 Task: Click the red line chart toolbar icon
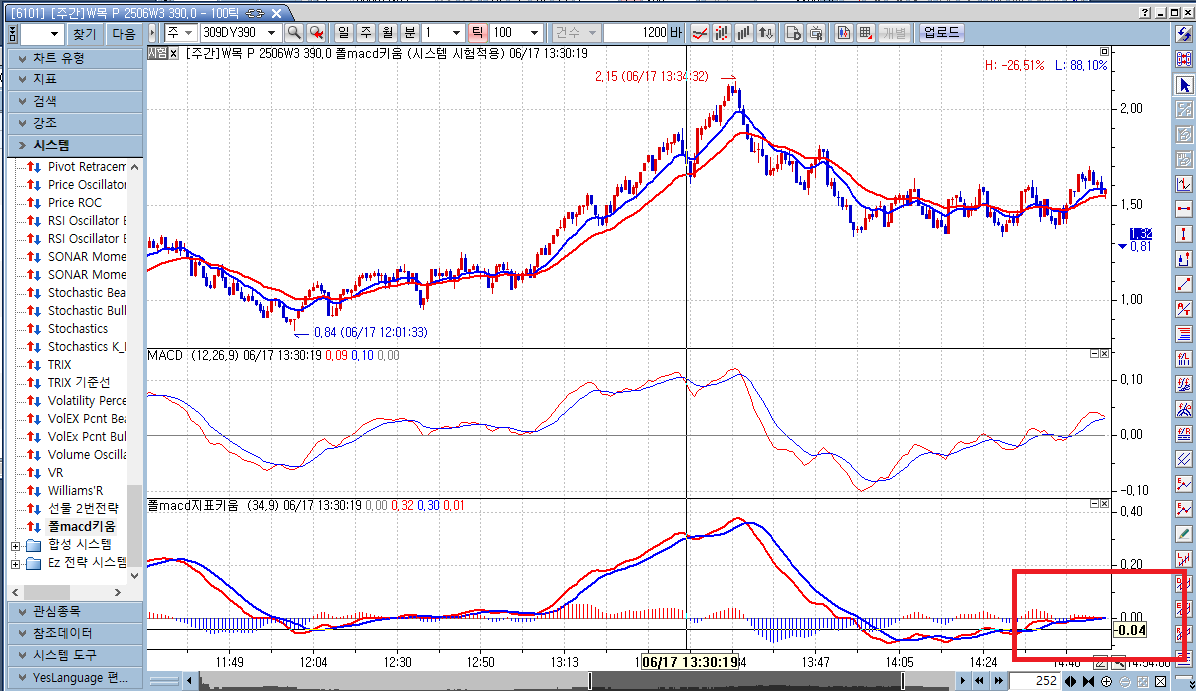(x=701, y=33)
